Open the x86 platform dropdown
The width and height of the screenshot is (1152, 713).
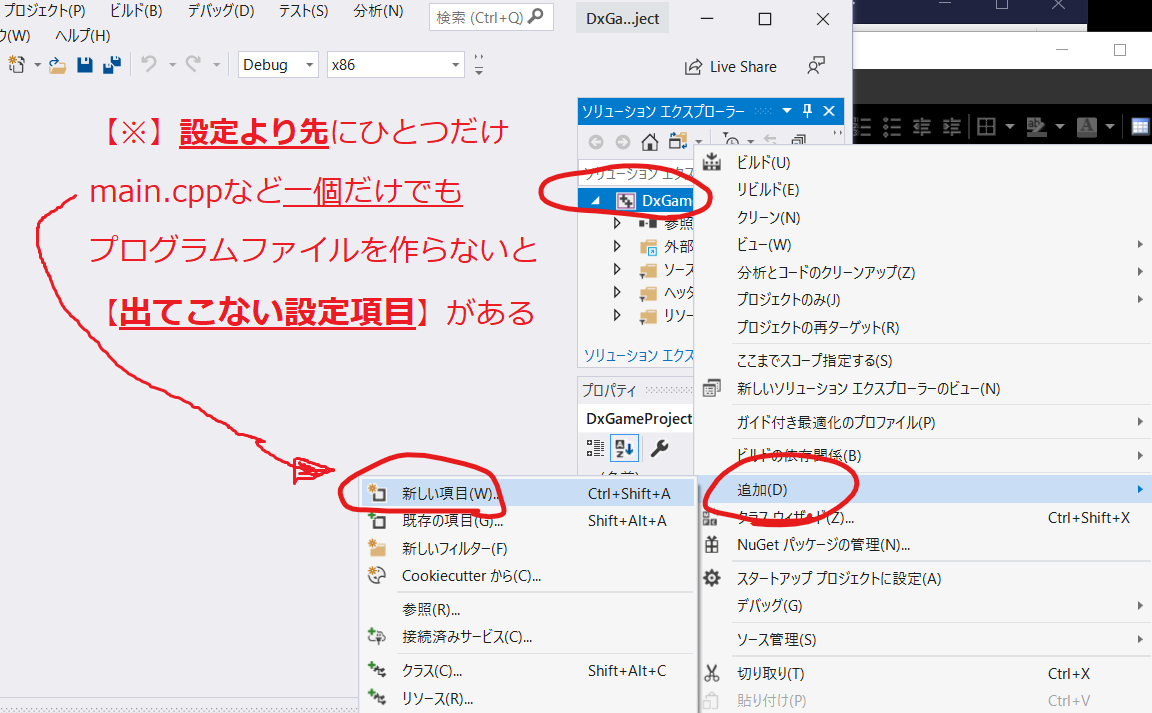456,65
